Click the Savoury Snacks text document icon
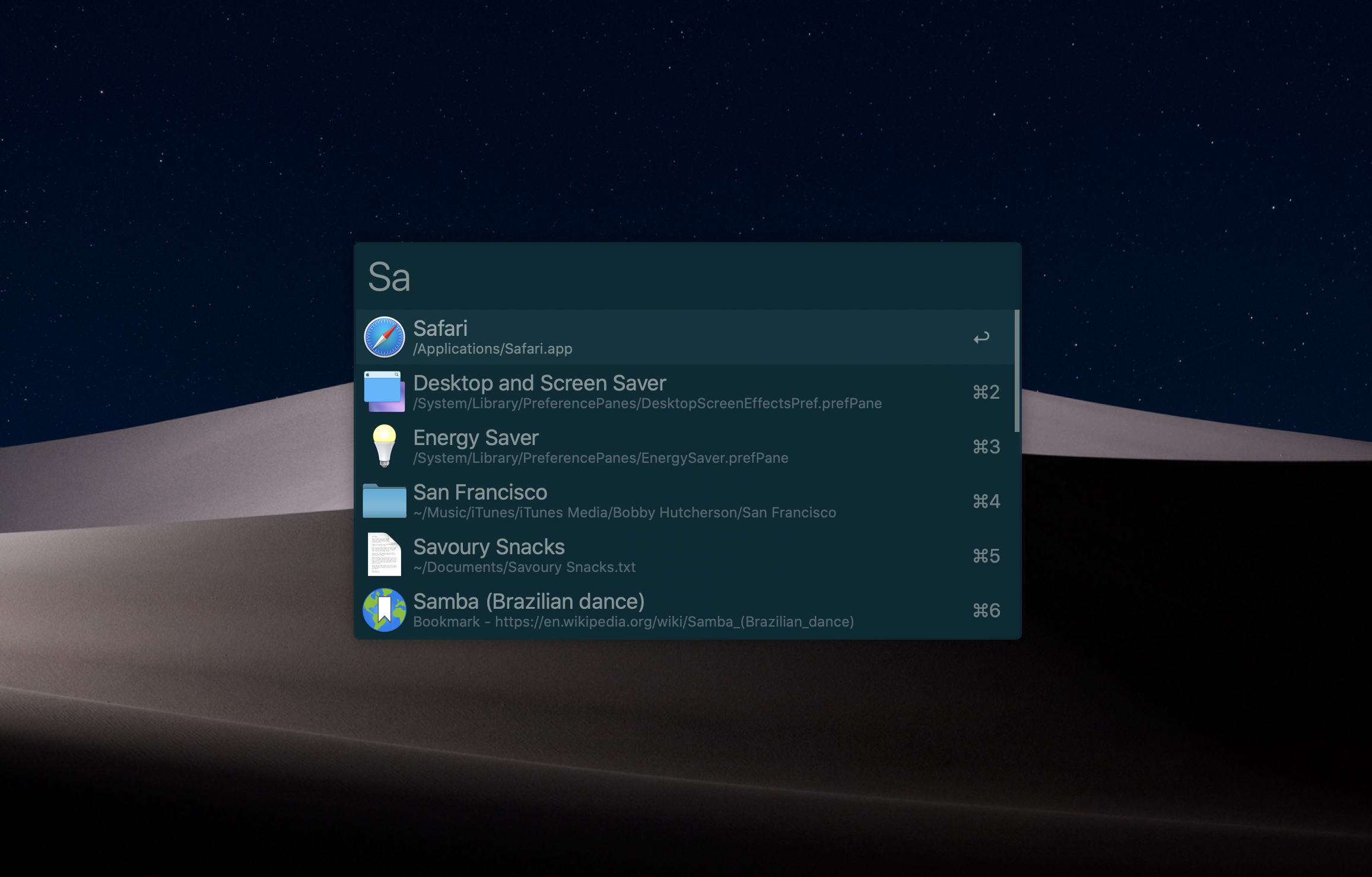The width and height of the screenshot is (1372, 877). (x=384, y=555)
